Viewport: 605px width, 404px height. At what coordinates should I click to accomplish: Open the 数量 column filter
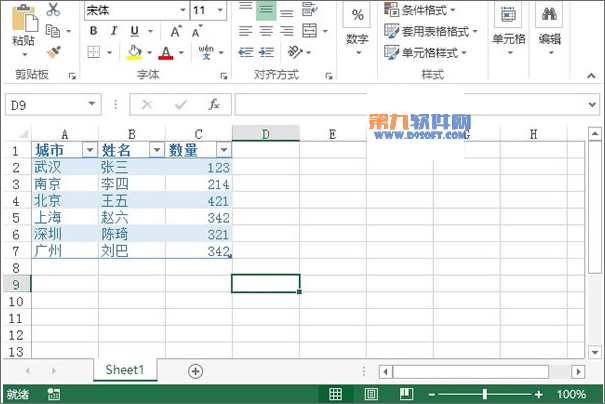click(224, 149)
